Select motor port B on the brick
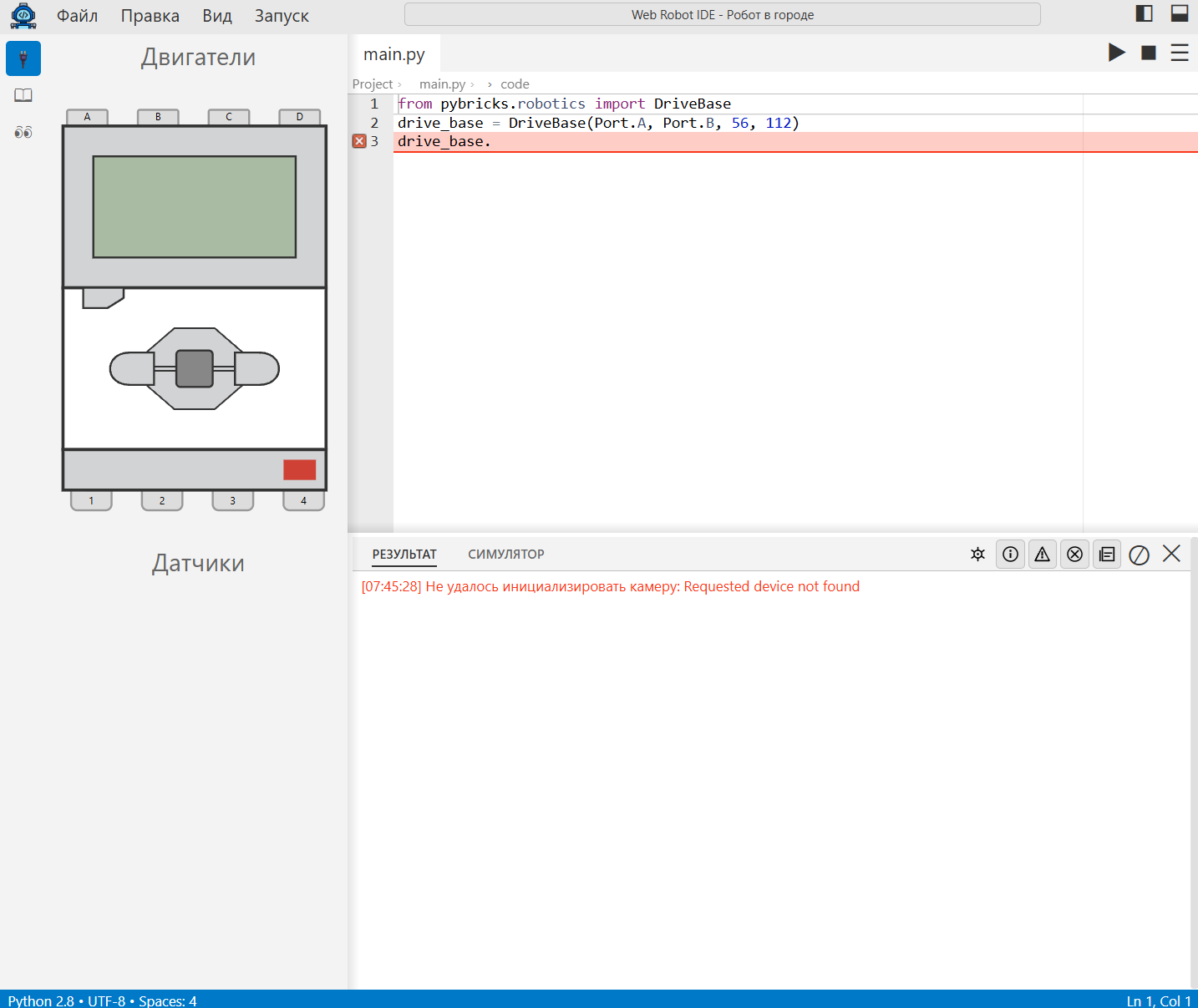1198x1008 pixels. click(x=158, y=117)
